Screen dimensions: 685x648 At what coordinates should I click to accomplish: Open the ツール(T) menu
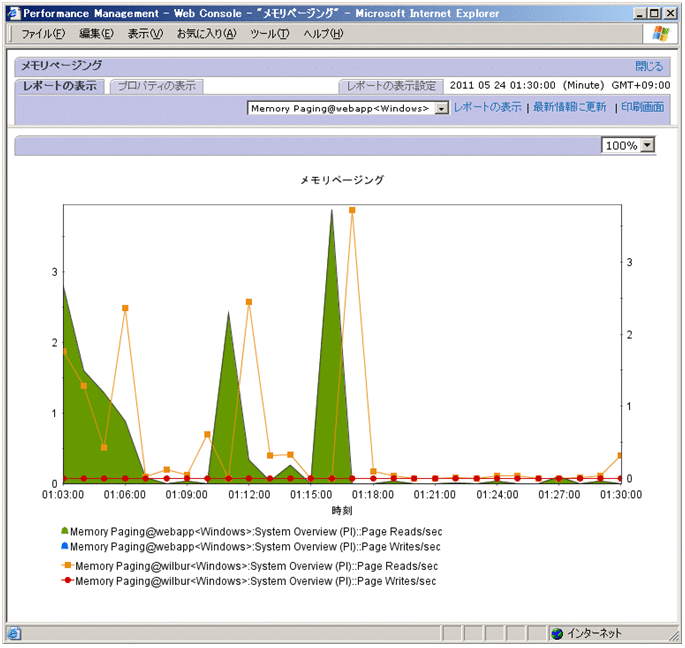269,34
